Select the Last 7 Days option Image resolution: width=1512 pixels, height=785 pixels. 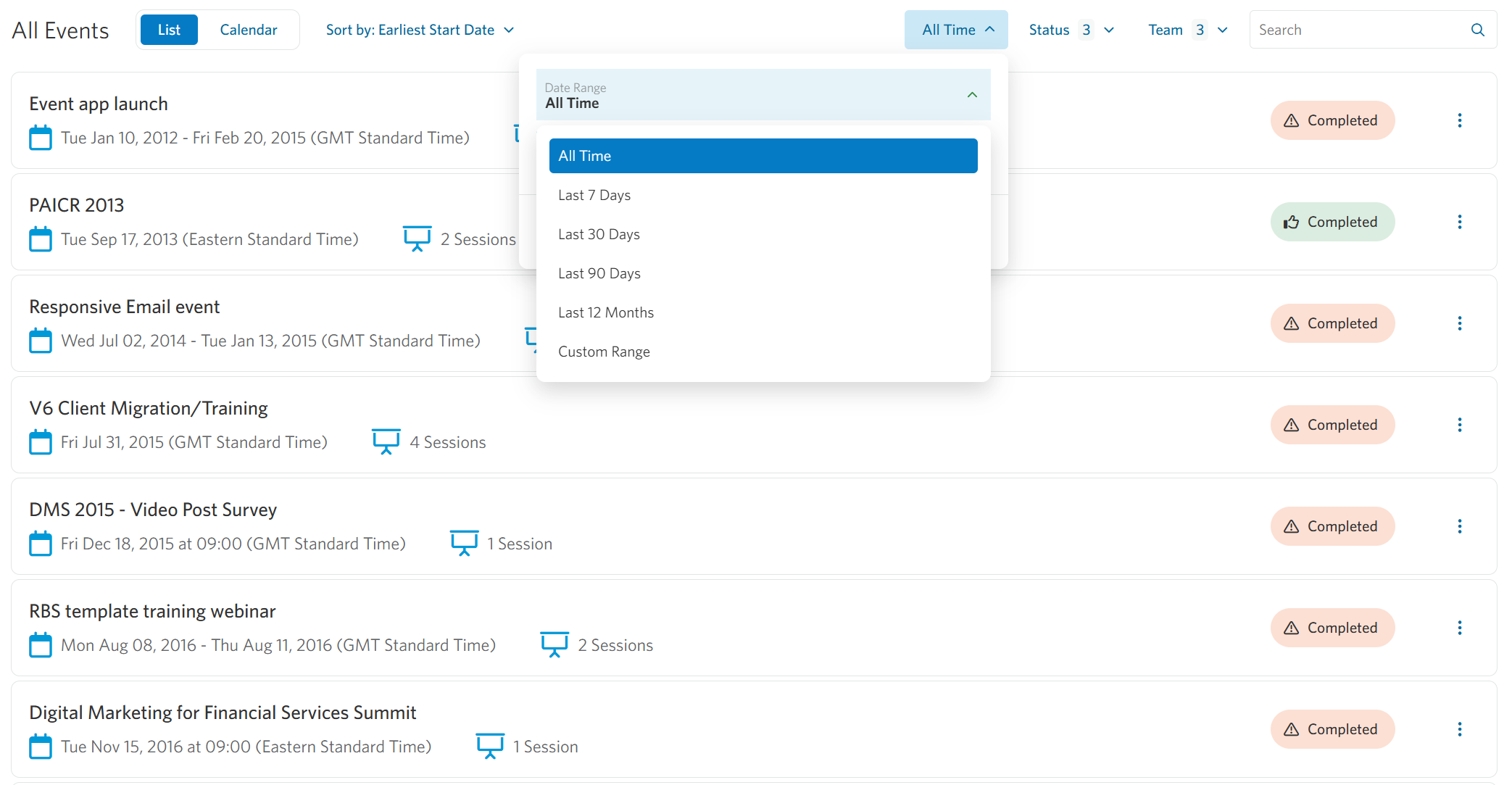click(763, 195)
